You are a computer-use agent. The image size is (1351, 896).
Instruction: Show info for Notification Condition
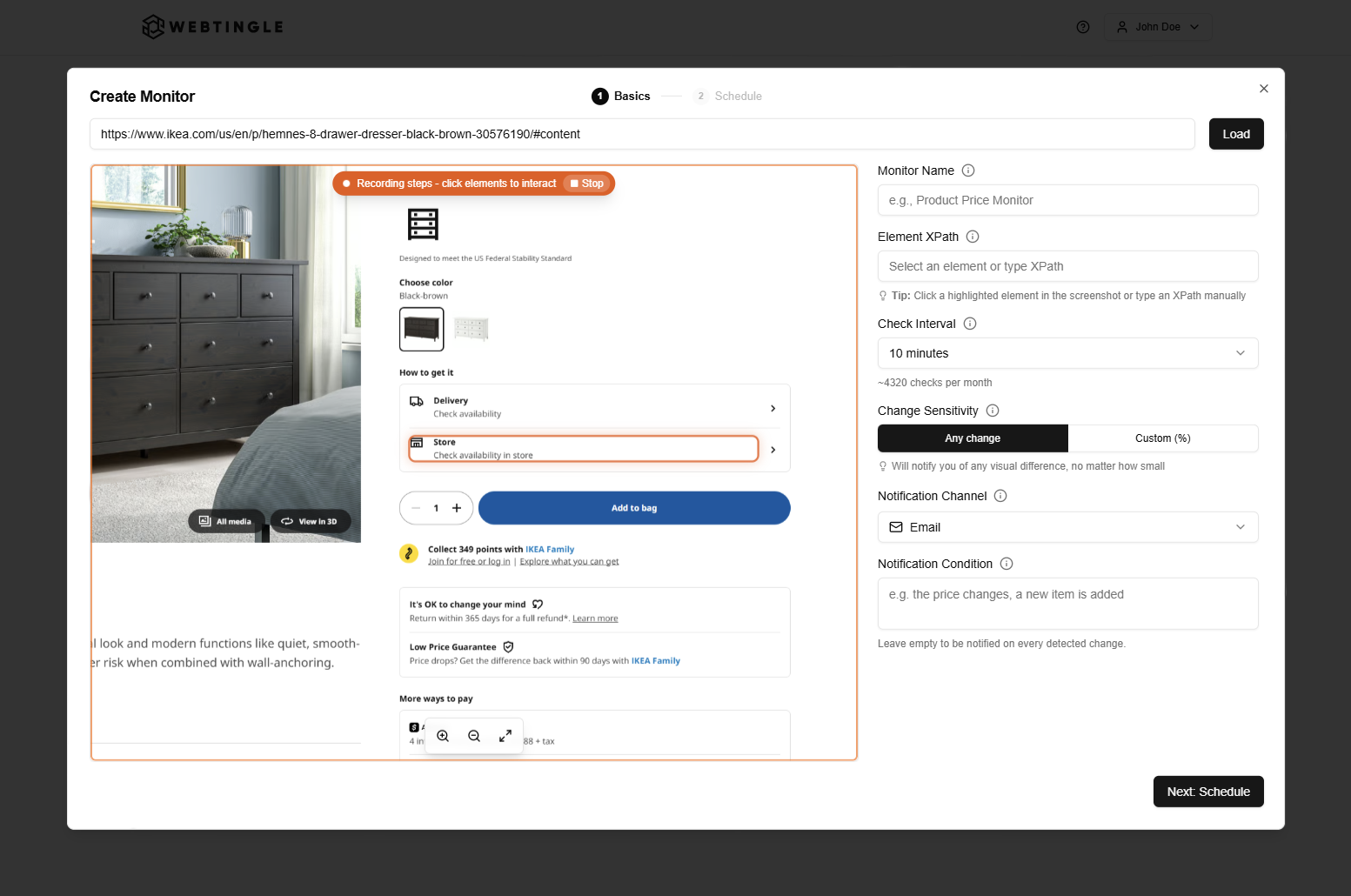(1007, 564)
